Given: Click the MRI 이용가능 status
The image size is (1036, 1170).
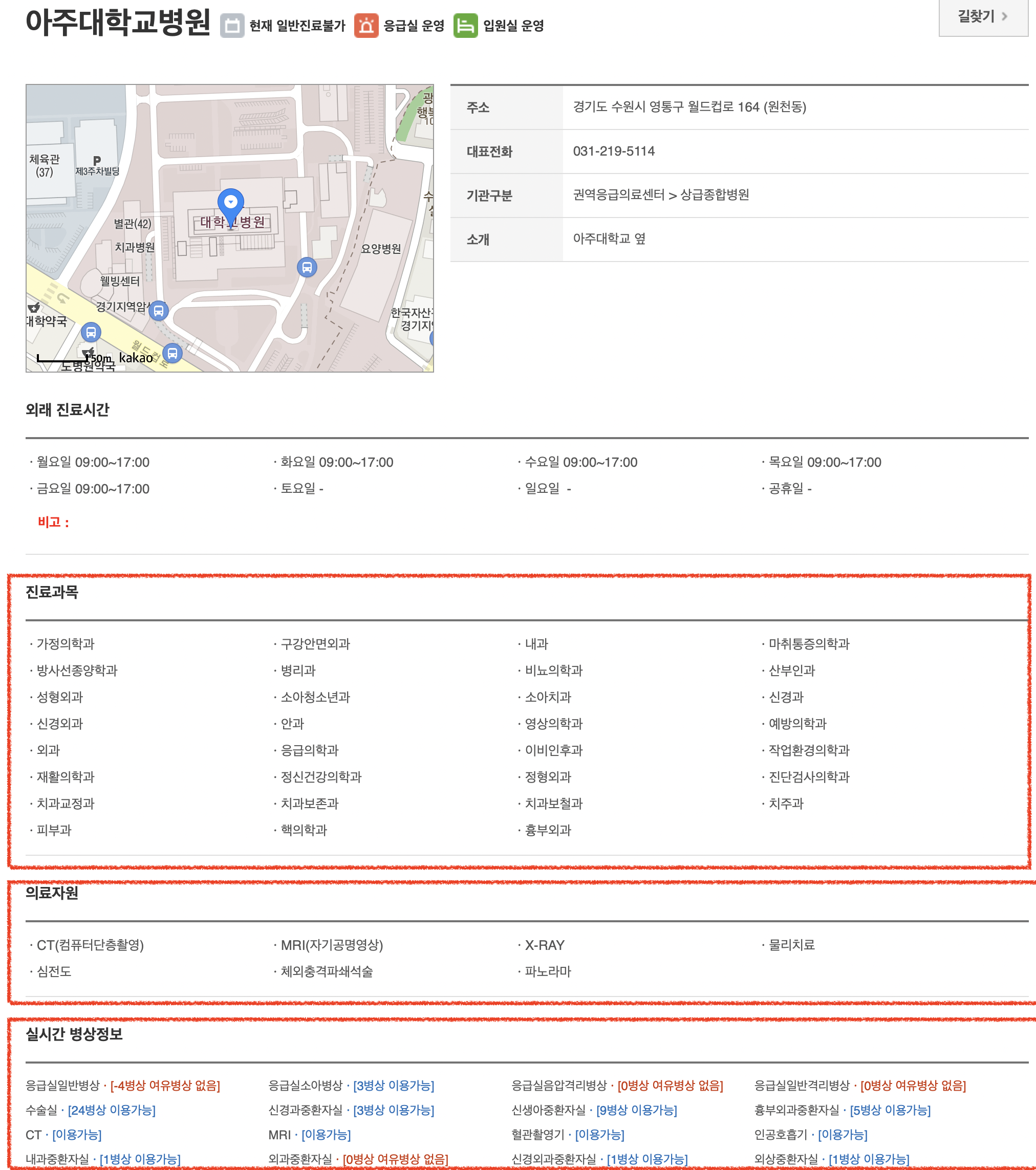Looking at the screenshot, I should tap(326, 1135).
